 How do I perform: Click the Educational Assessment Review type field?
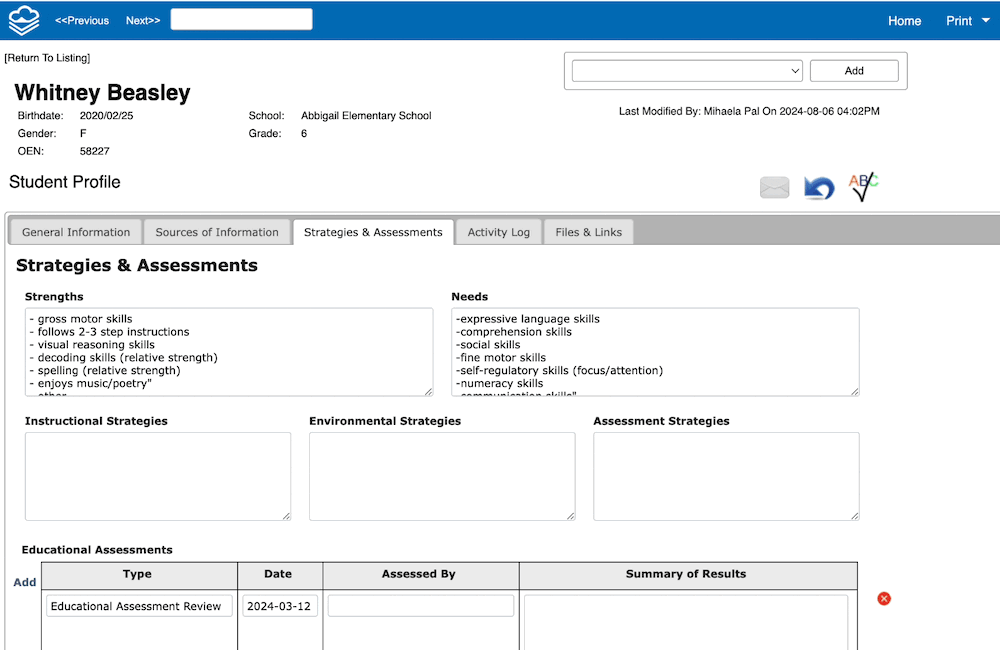click(139, 606)
